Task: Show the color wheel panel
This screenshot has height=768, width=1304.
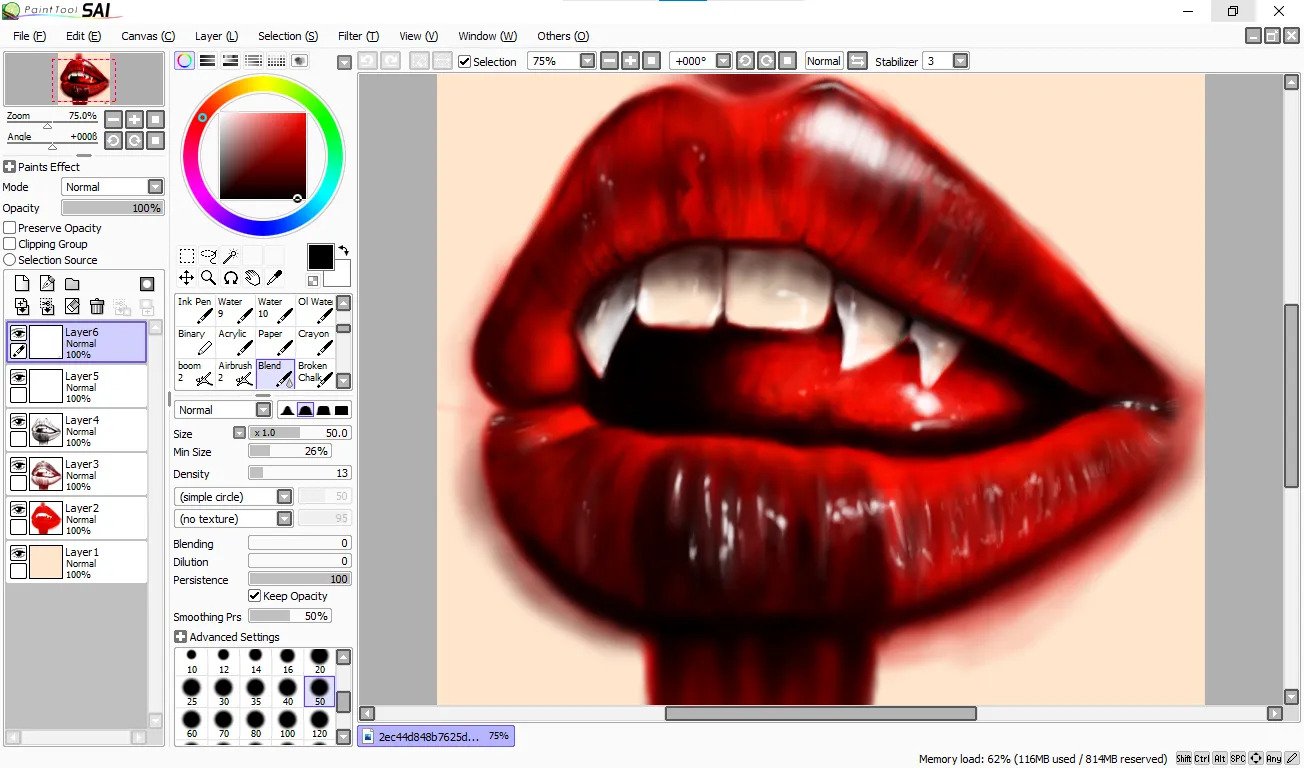Action: click(185, 61)
